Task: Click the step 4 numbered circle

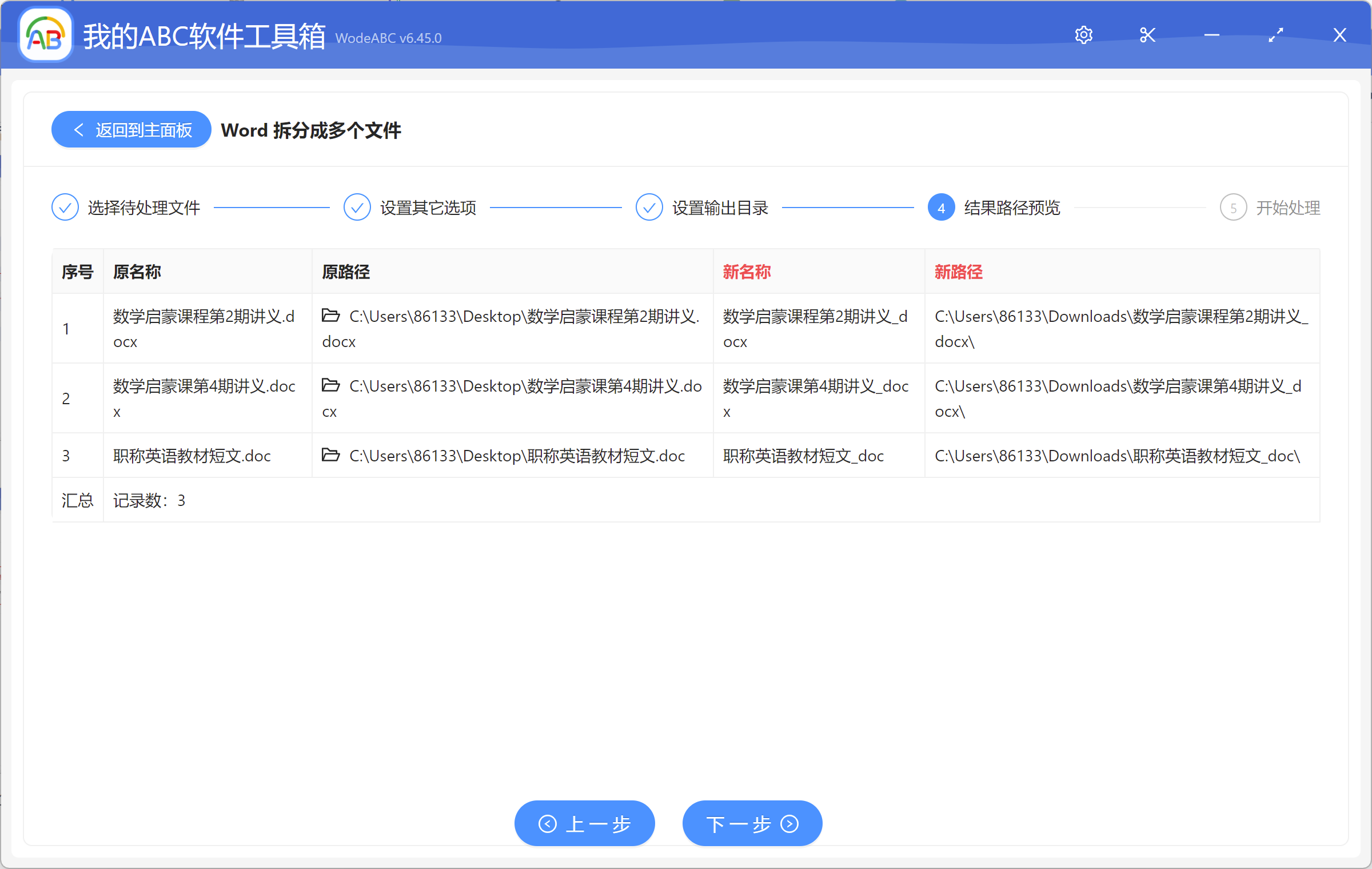Action: (940, 207)
